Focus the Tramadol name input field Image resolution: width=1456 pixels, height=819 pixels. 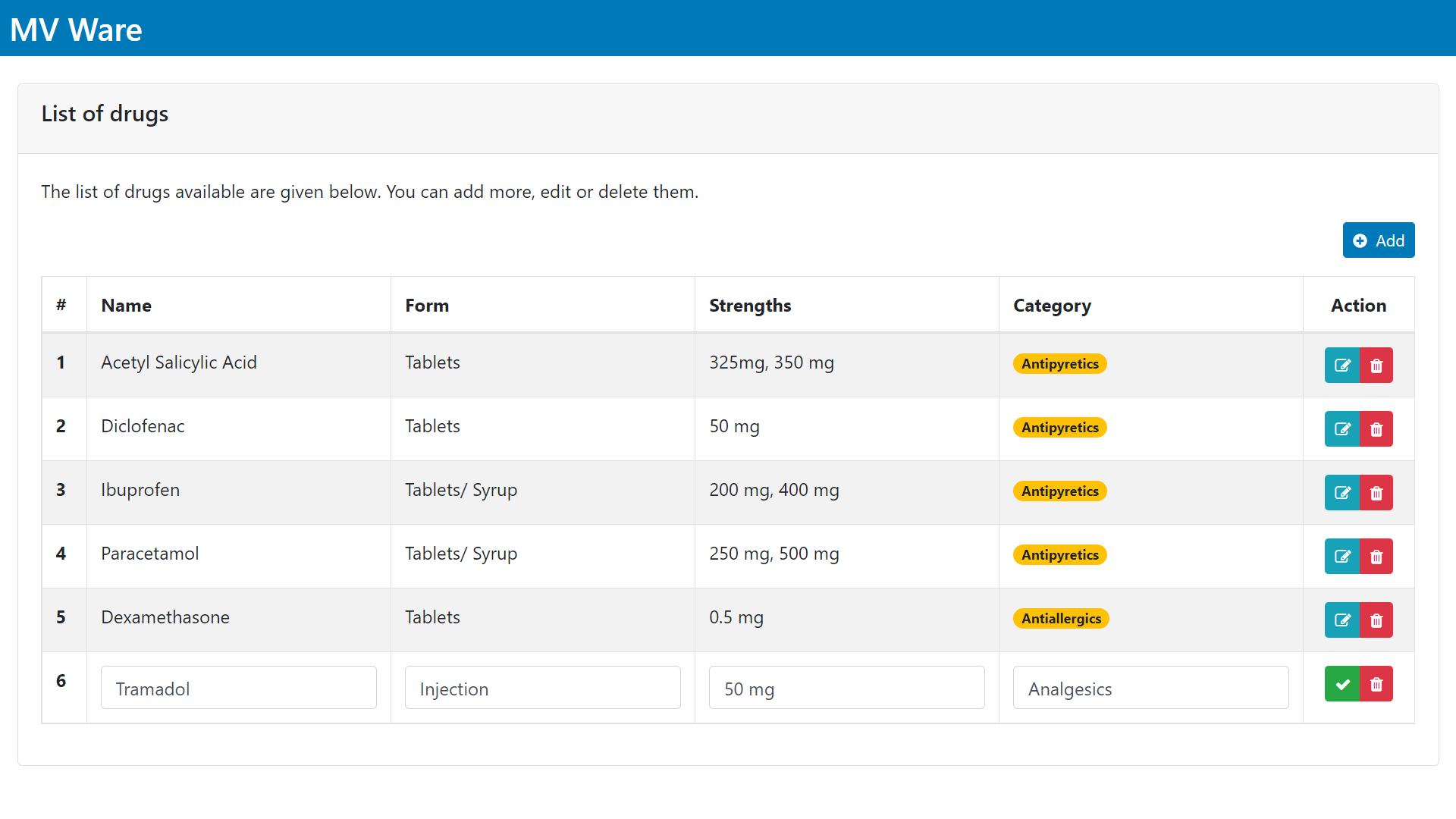[238, 688]
